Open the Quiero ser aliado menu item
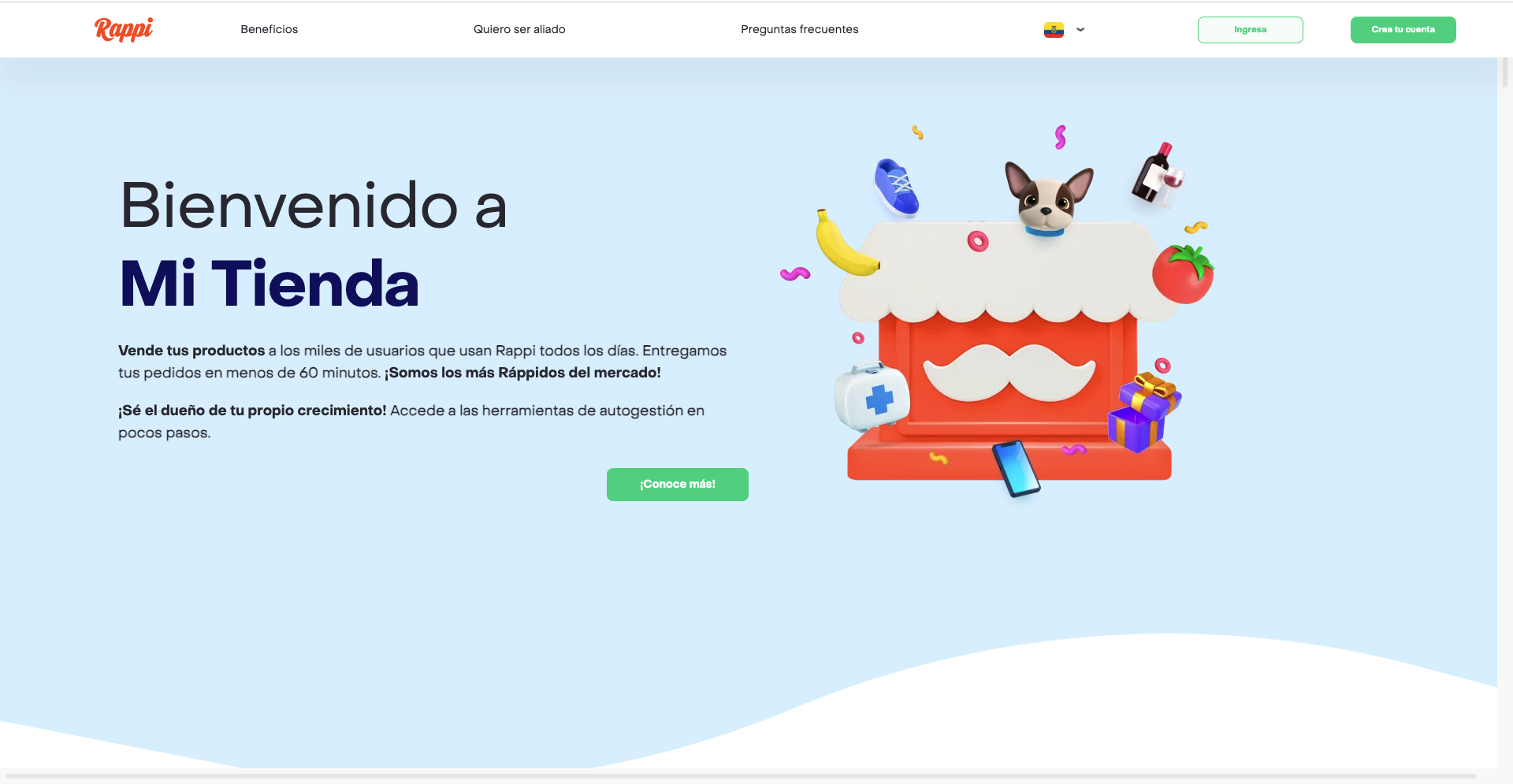Screen dimensions: 1513x784 (x=519, y=29)
